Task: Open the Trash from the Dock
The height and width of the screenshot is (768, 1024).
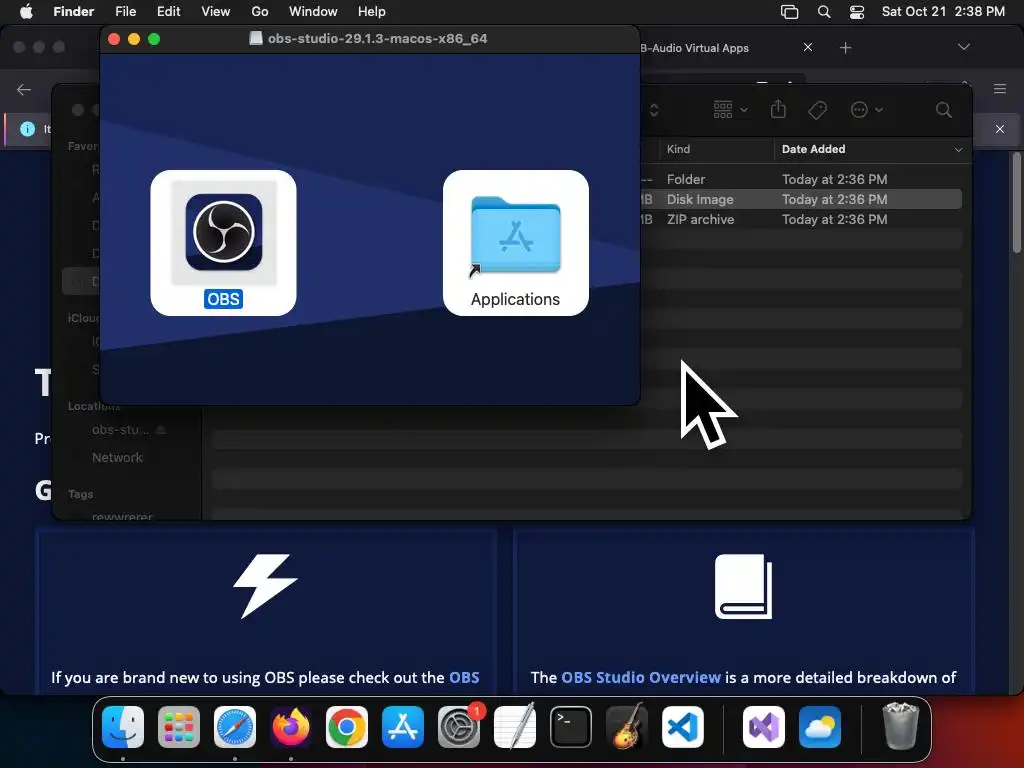Action: [901, 727]
